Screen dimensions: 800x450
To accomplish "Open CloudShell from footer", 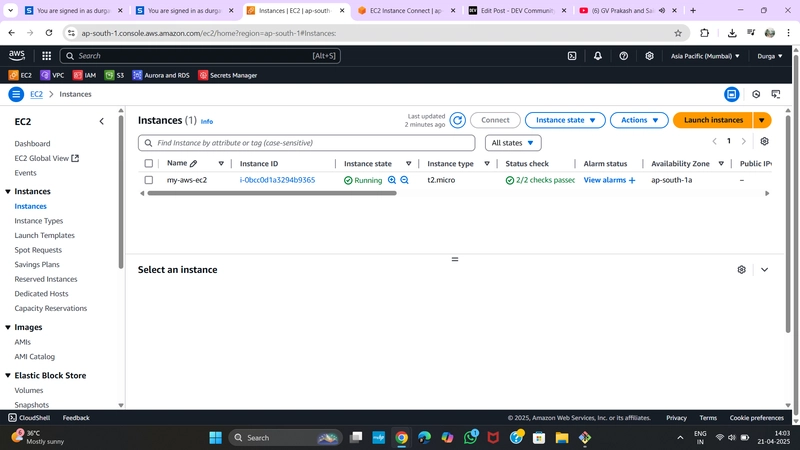I will click(x=29, y=418).
